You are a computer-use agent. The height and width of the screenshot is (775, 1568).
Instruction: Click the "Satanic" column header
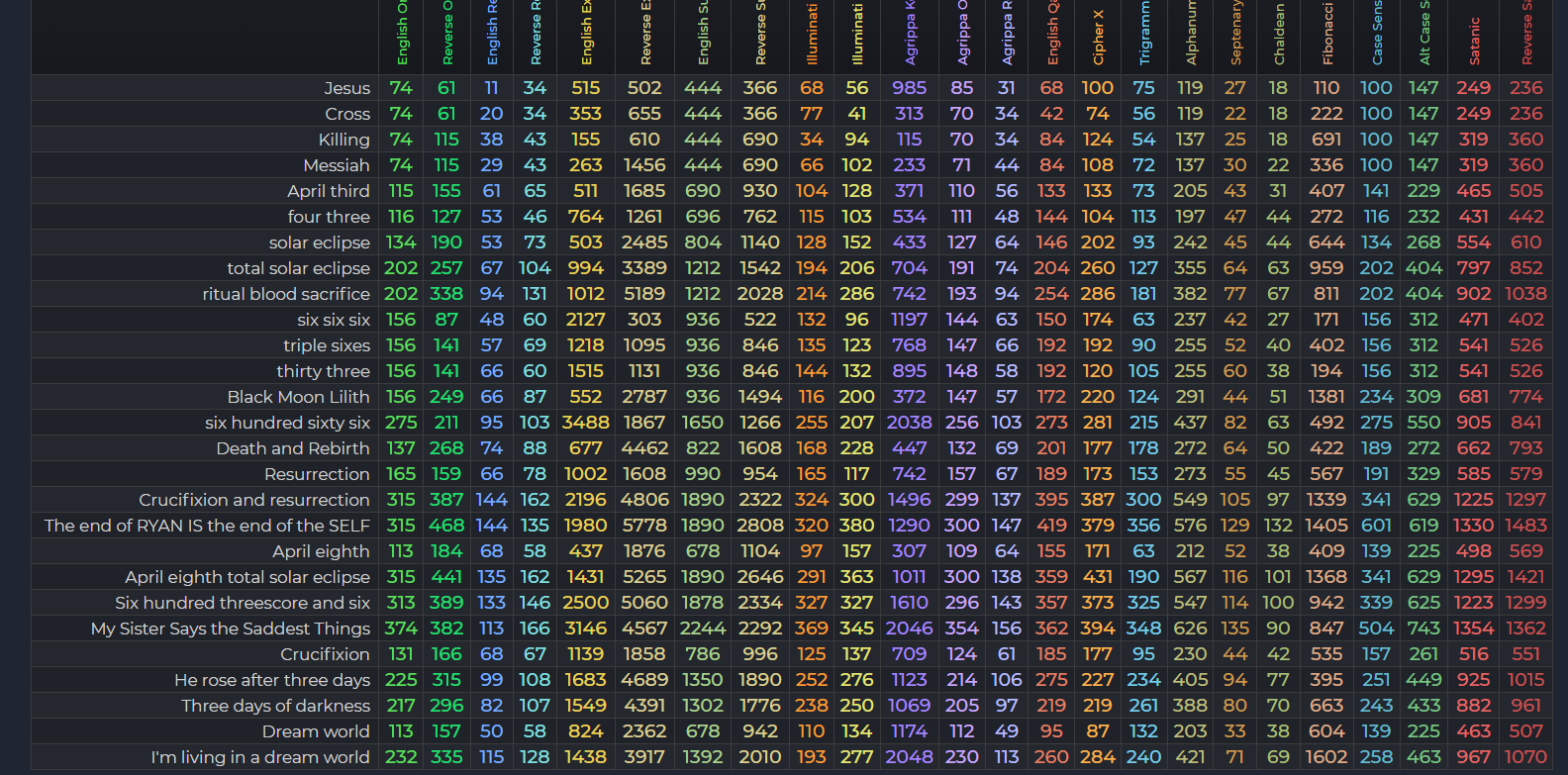(x=1474, y=41)
